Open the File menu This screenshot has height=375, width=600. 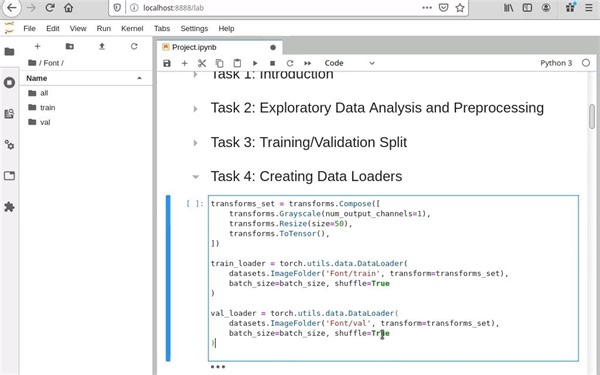29,28
